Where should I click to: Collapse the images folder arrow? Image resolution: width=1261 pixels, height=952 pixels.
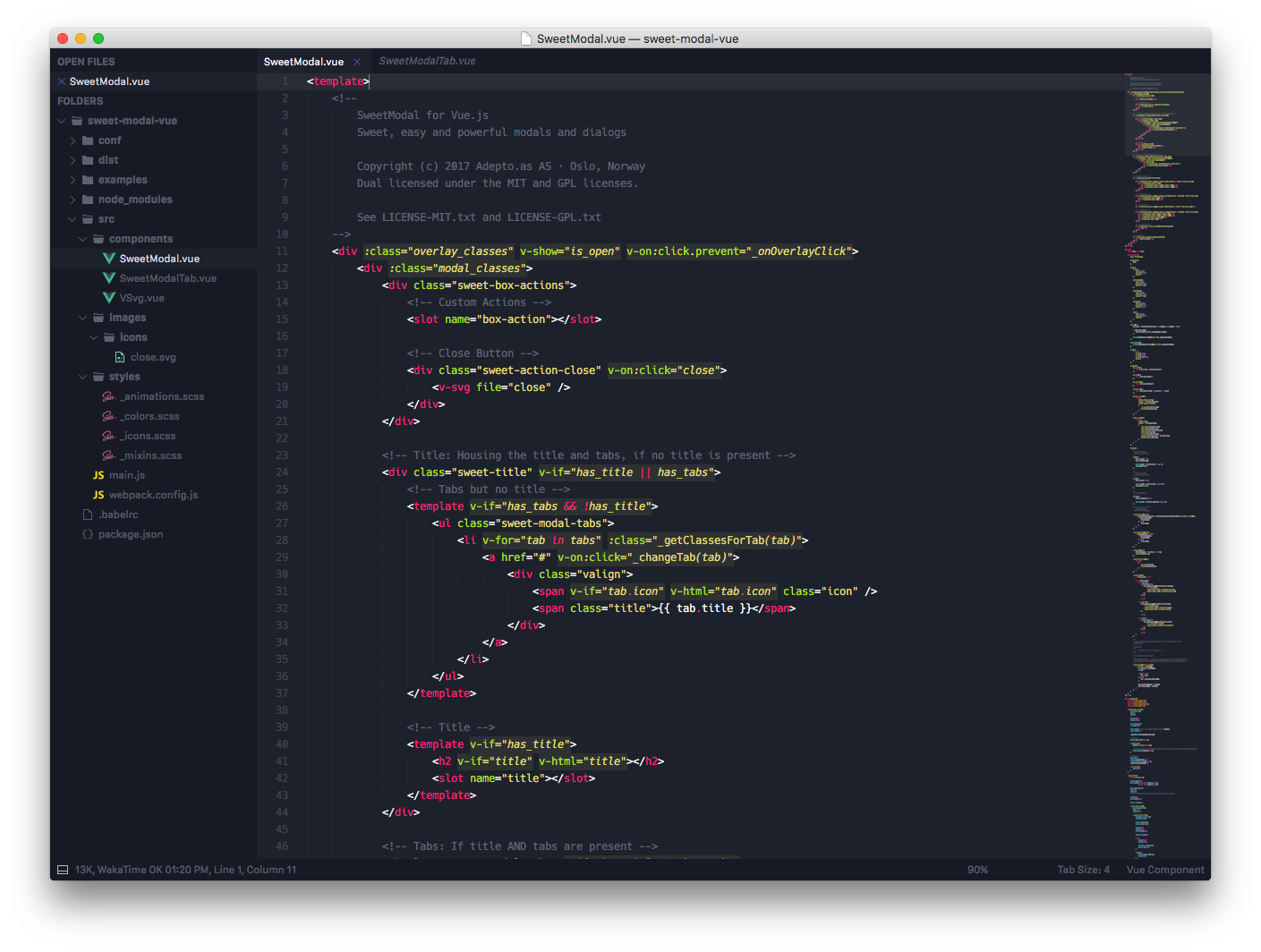tap(83, 318)
